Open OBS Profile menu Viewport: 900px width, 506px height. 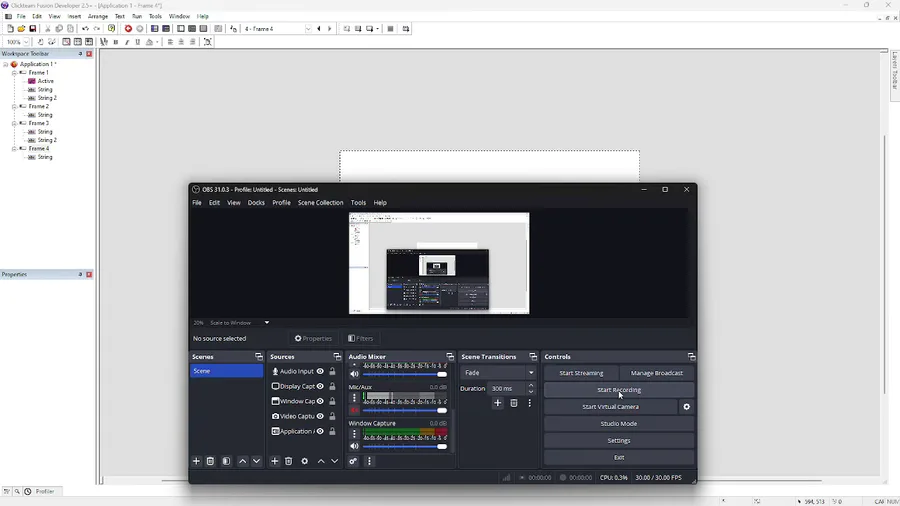click(281, 203)
